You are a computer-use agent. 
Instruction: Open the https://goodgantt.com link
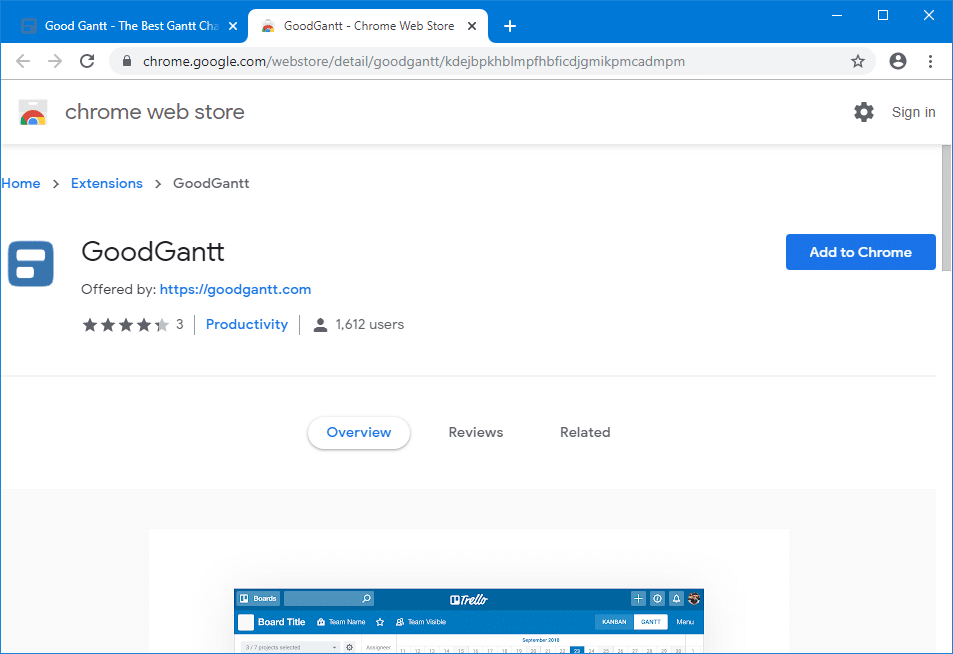pos(235,289)
